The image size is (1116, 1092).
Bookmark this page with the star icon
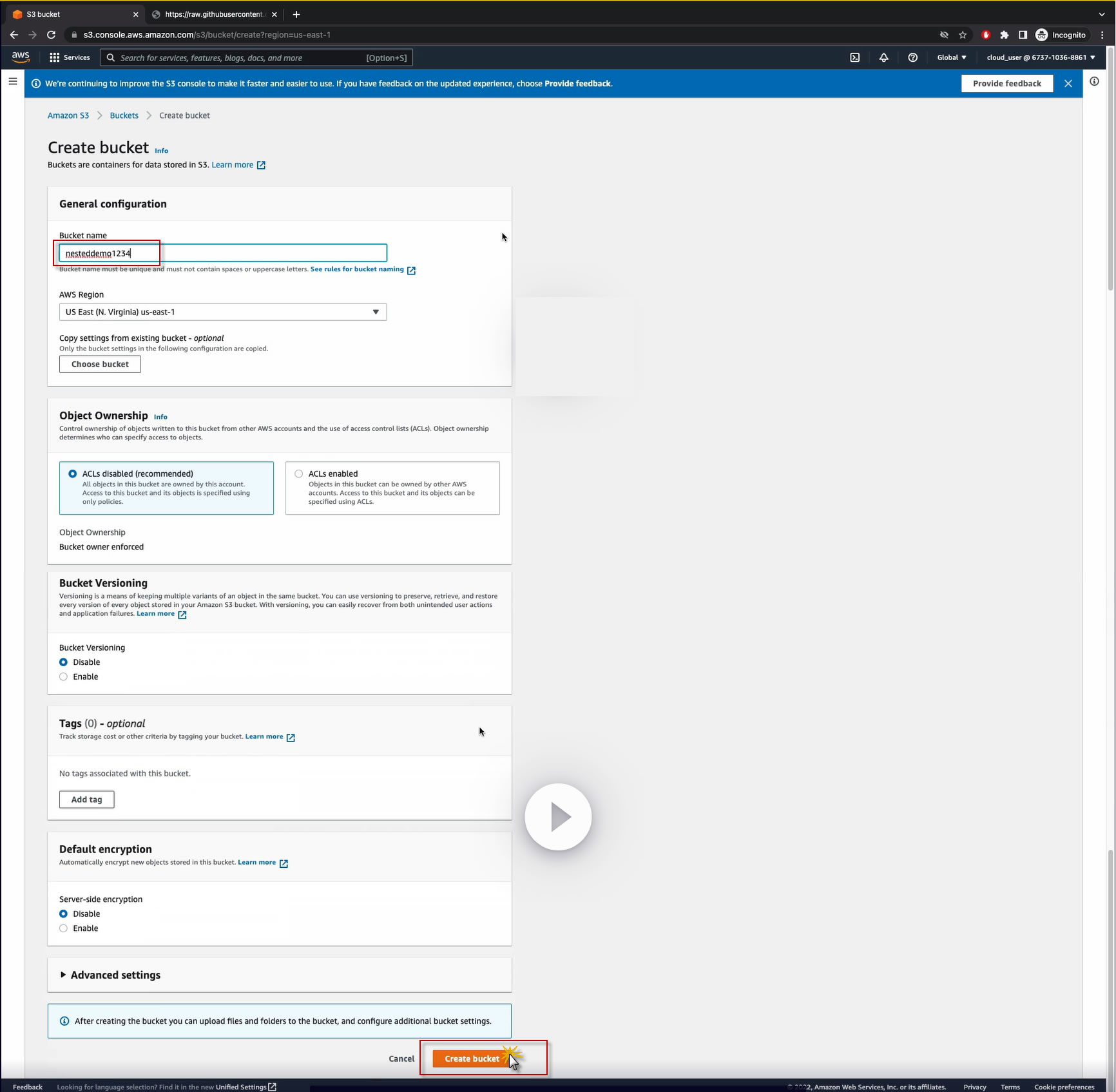click(x=963, y=35)
